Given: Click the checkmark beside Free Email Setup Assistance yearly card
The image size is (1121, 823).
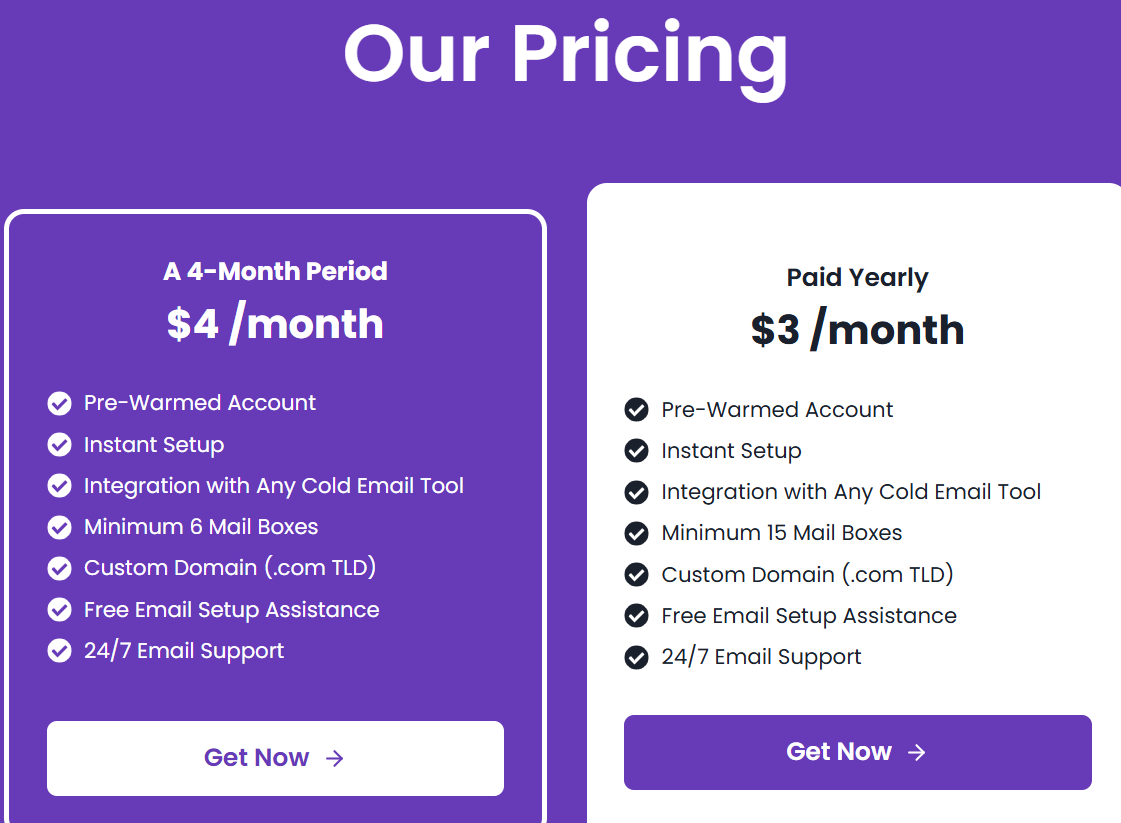Looking at the screenshot, I should click(637, 615).
